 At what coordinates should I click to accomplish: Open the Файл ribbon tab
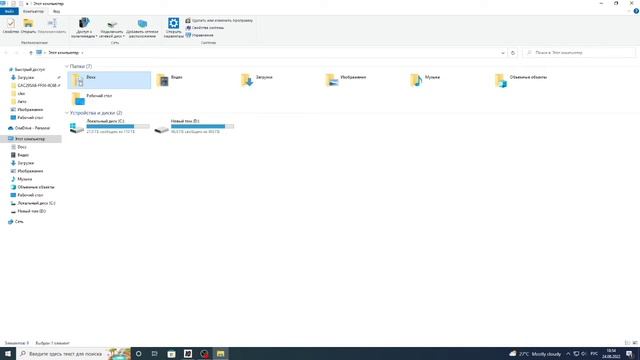(9, 11)
